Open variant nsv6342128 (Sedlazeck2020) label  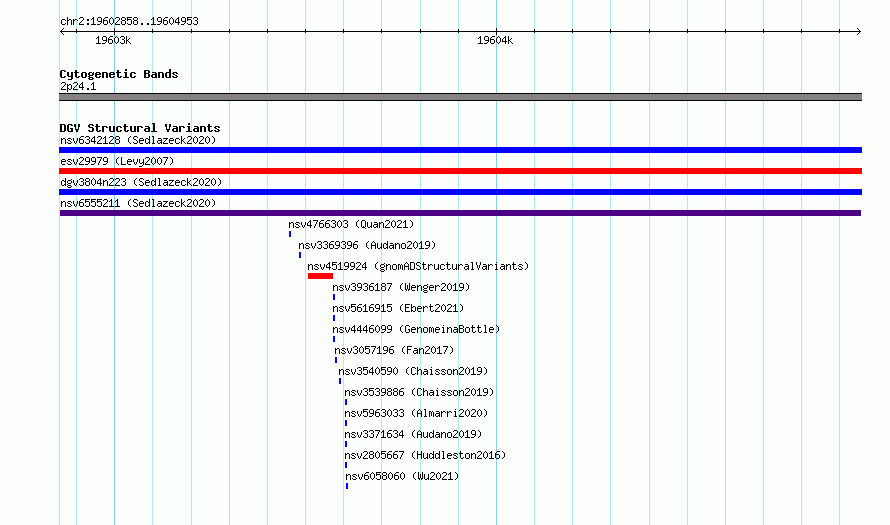(x=138, y=140)
